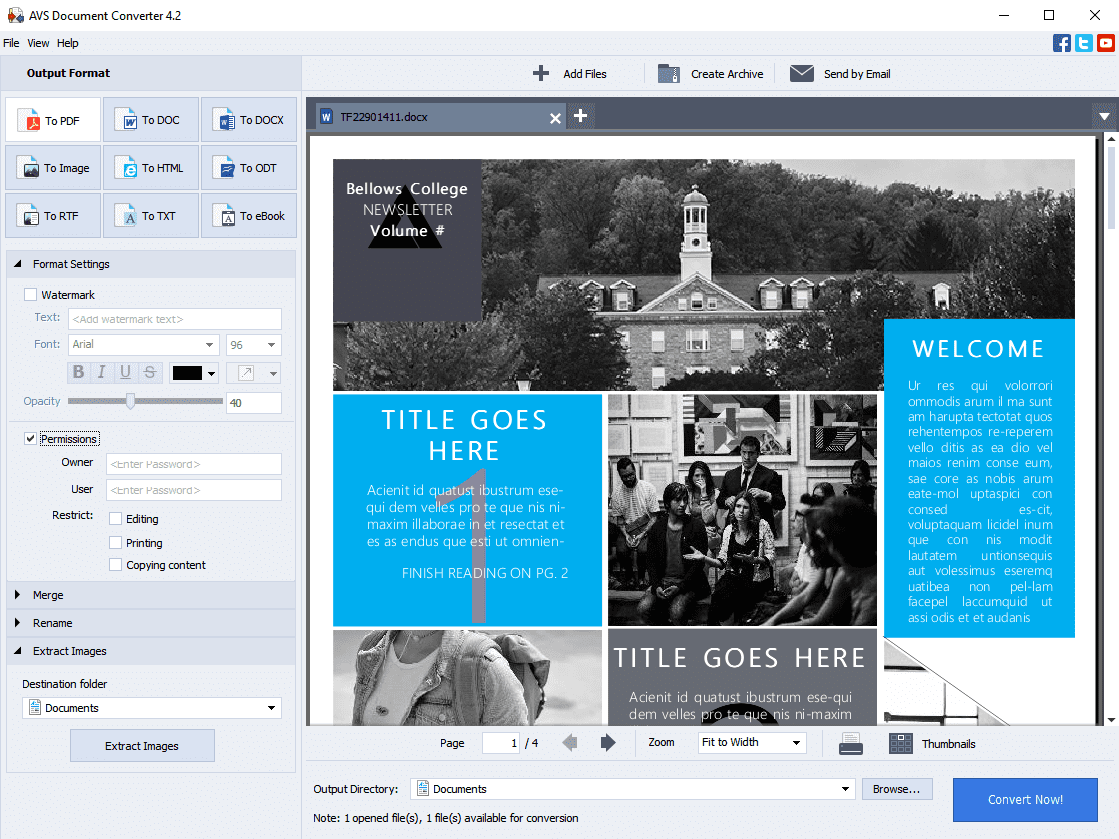The width and height of the screenshot is (1119, 839).
Task: Open the View menu
Action: (x=39, y=43)
